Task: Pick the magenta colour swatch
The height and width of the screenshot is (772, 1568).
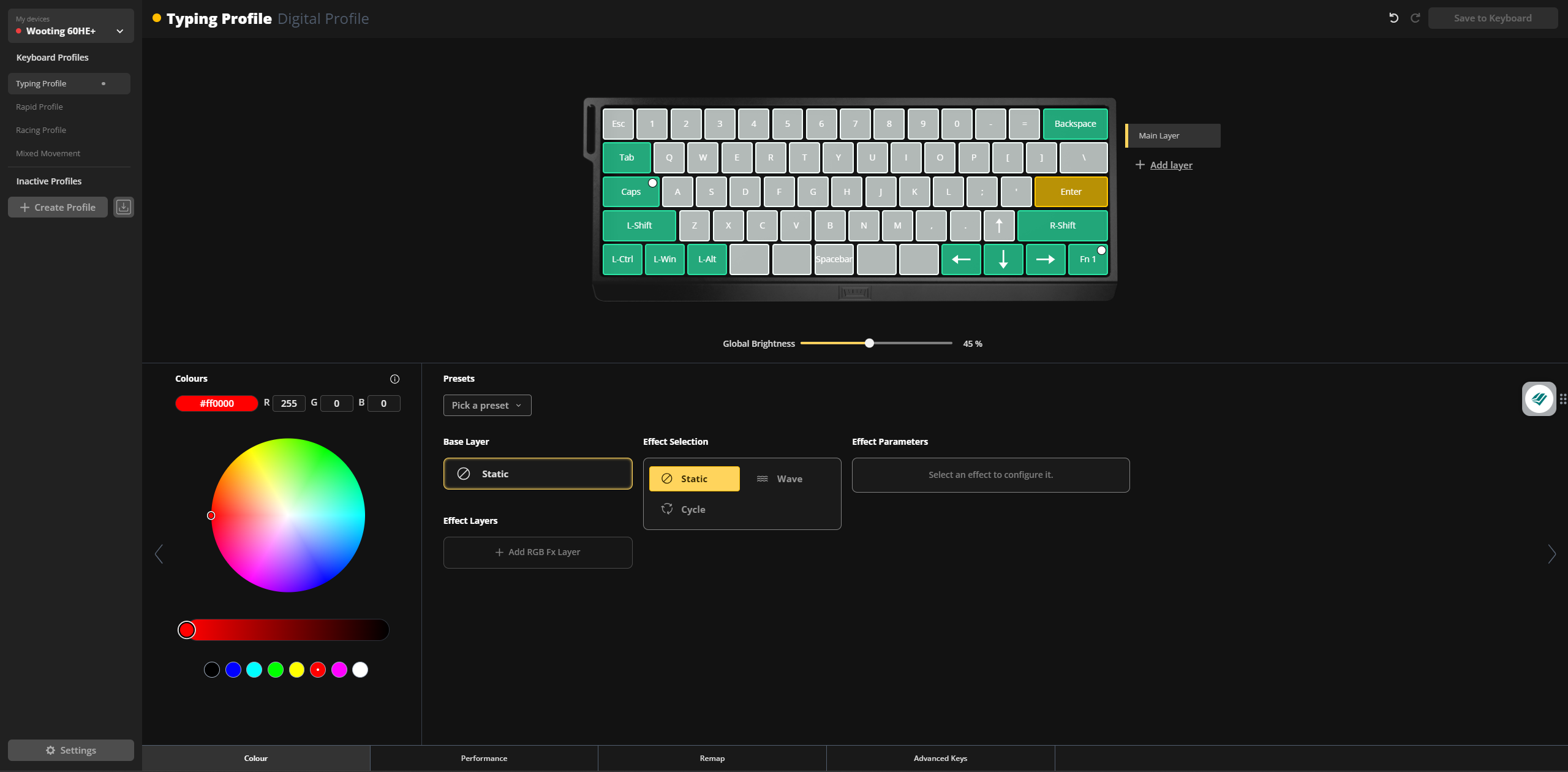Action: 339,670
